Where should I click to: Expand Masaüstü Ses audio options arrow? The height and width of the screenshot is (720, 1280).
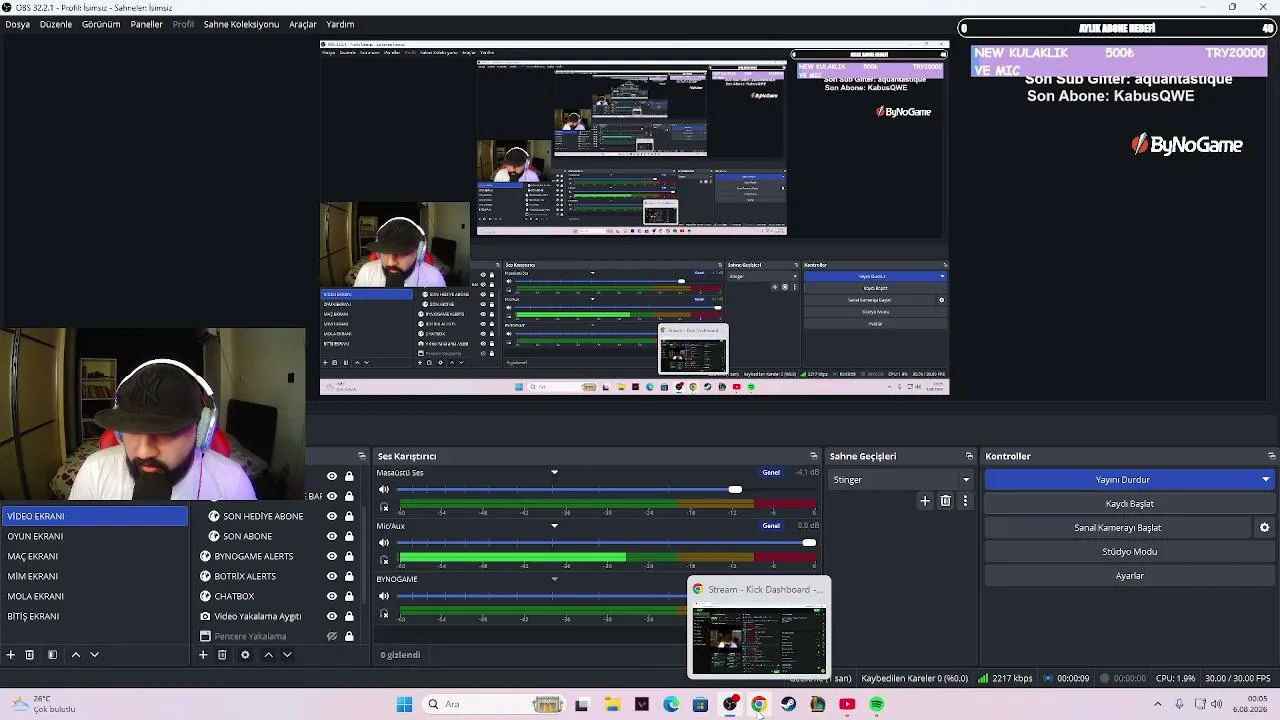click(554, 473)
